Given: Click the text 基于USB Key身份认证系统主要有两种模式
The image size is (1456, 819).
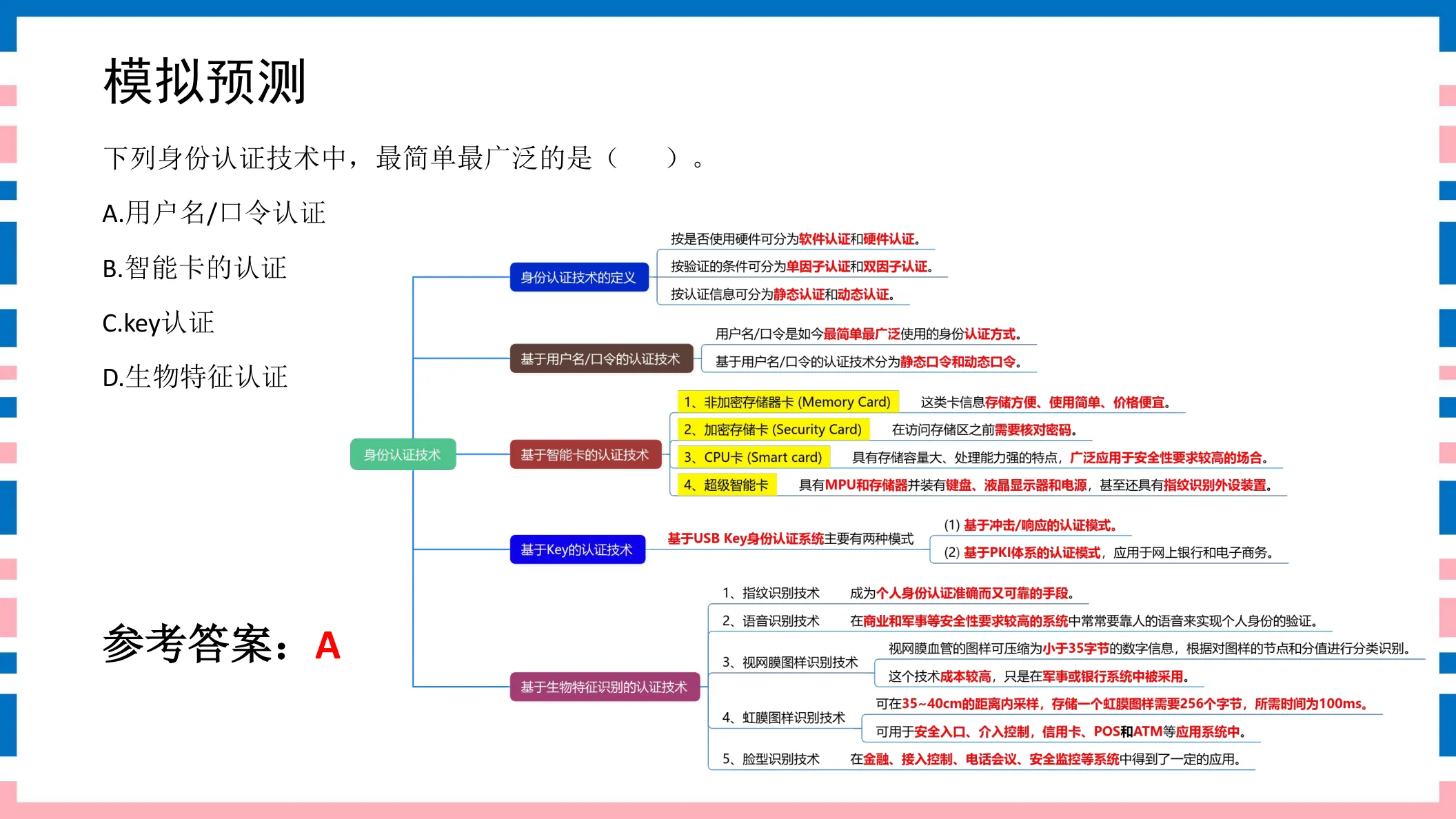Looking at the screenshot, I should coord(791,538).
